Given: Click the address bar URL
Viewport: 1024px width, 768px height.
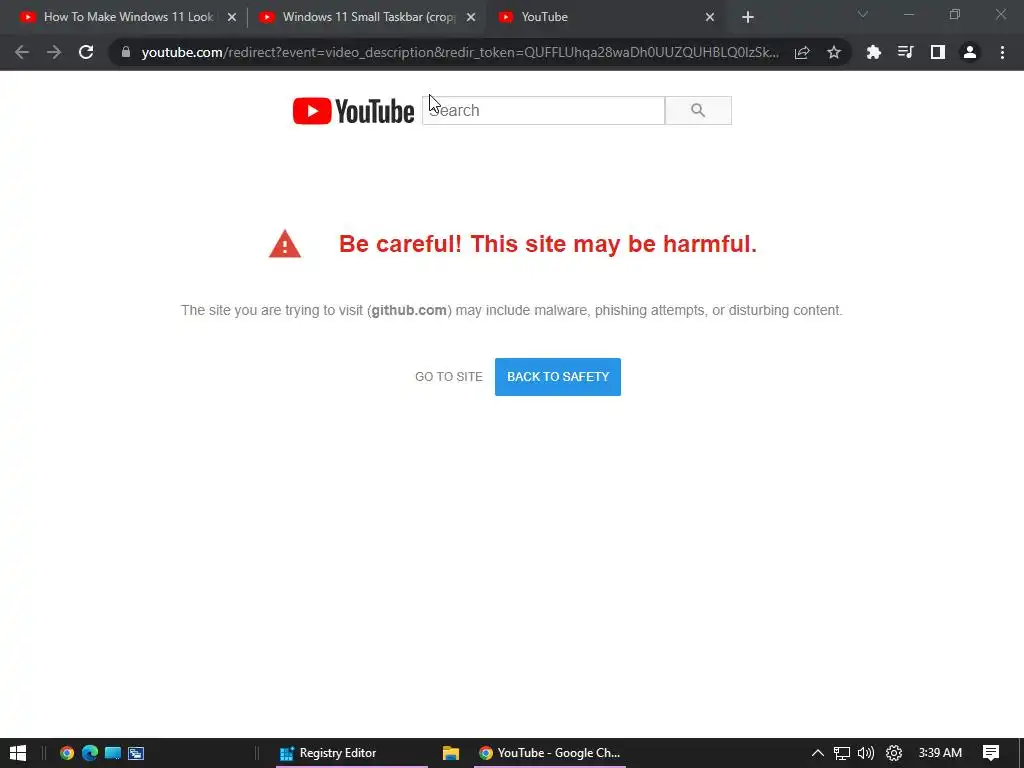Looking at the screenshot, I should 460,52.
